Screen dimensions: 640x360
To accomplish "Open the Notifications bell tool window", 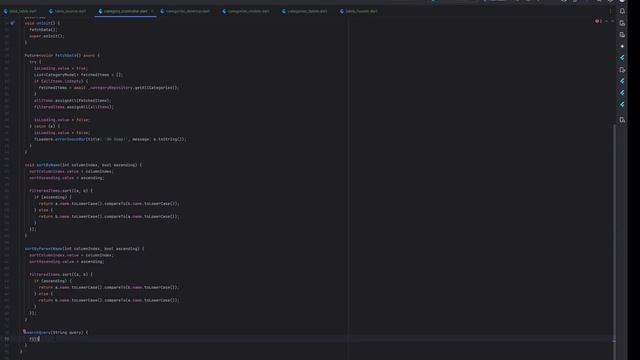I will pos(622,11).
